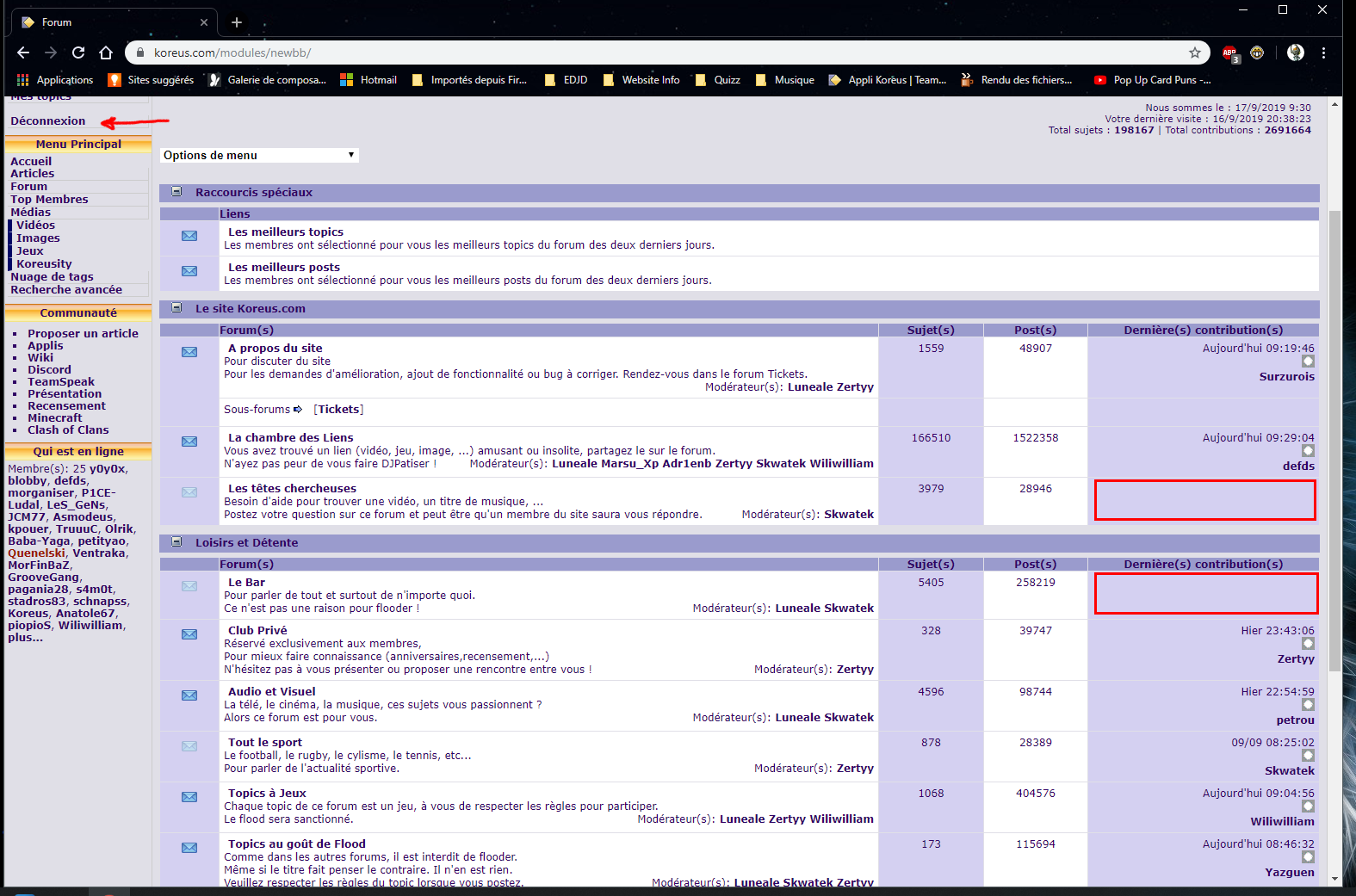
Task: Click the envelope icon beside Les meilleurs topics
Action: pos(189,236)
